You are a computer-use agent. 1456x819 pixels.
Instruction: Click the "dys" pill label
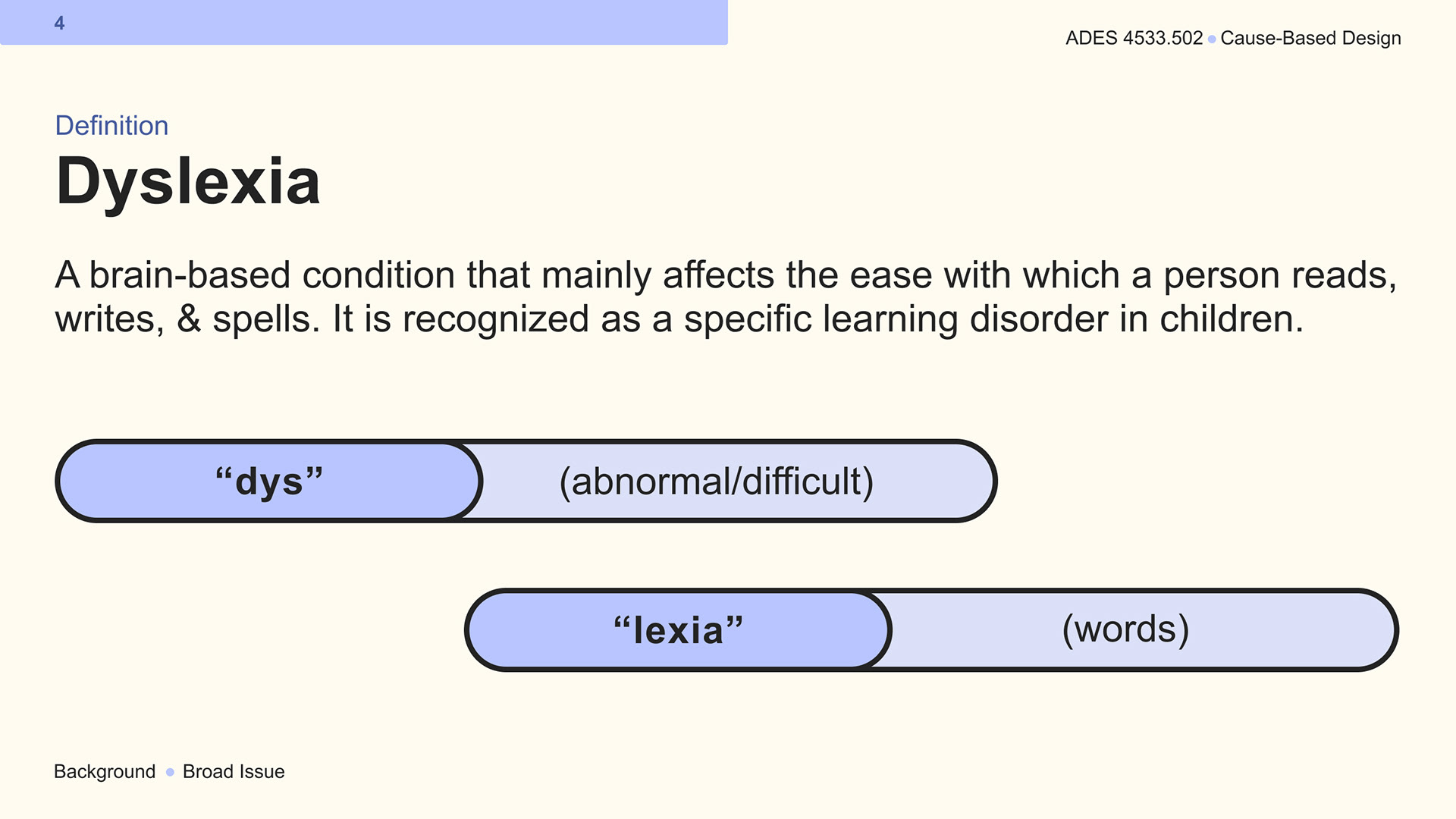point(269,481)
